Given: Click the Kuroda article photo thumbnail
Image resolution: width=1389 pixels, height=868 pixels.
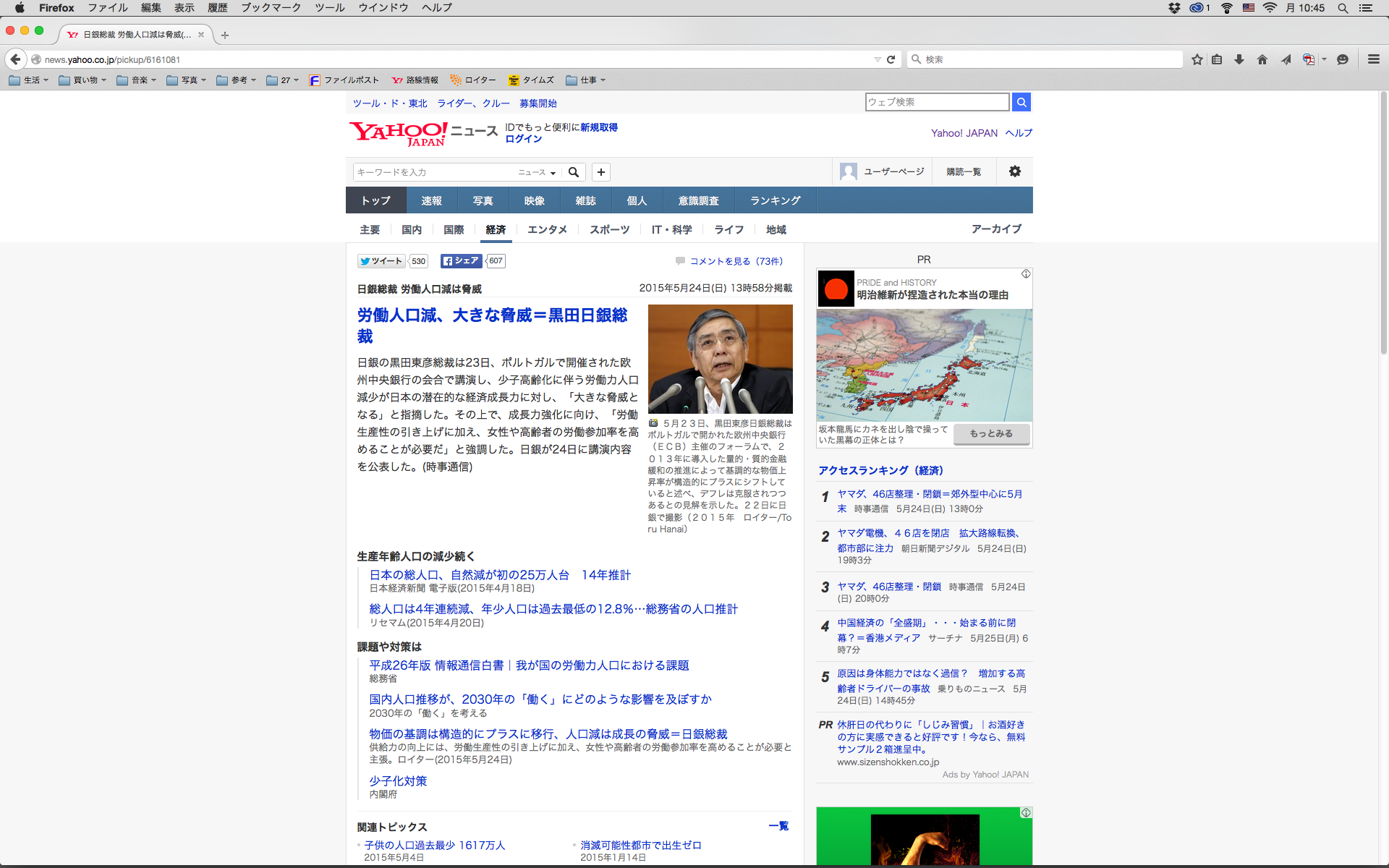Looking at the screenshot, I should click(720, 359).
